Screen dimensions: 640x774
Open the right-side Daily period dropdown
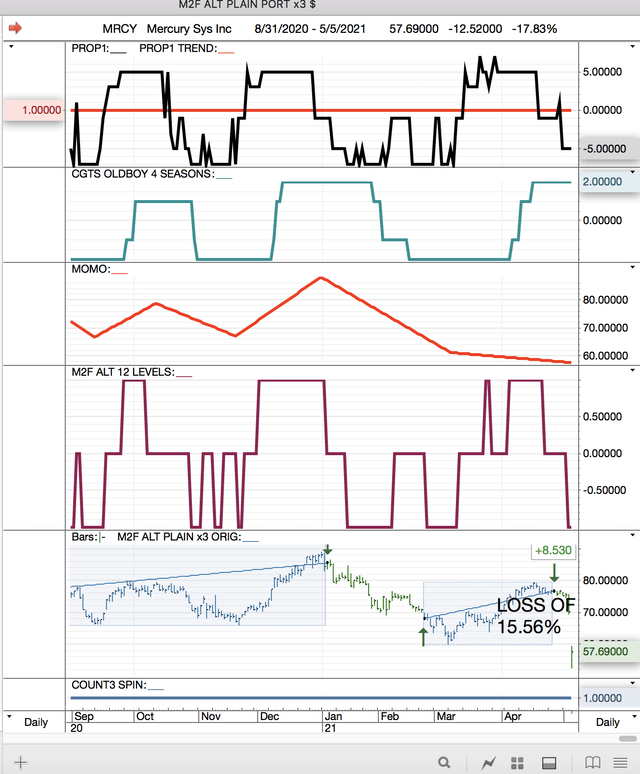pyautogui.click(x=633, y=716)
